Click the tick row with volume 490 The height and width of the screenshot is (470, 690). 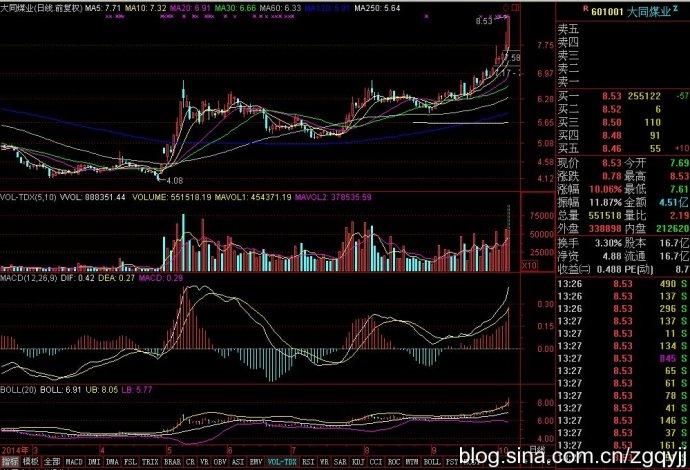tap(623, 284)
